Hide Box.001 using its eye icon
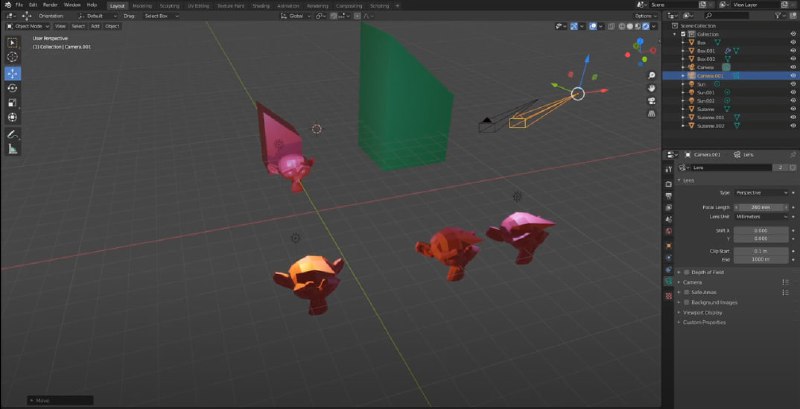Viewport: 800px width, 409px height. pyautogui.click(x=793, y=51)
